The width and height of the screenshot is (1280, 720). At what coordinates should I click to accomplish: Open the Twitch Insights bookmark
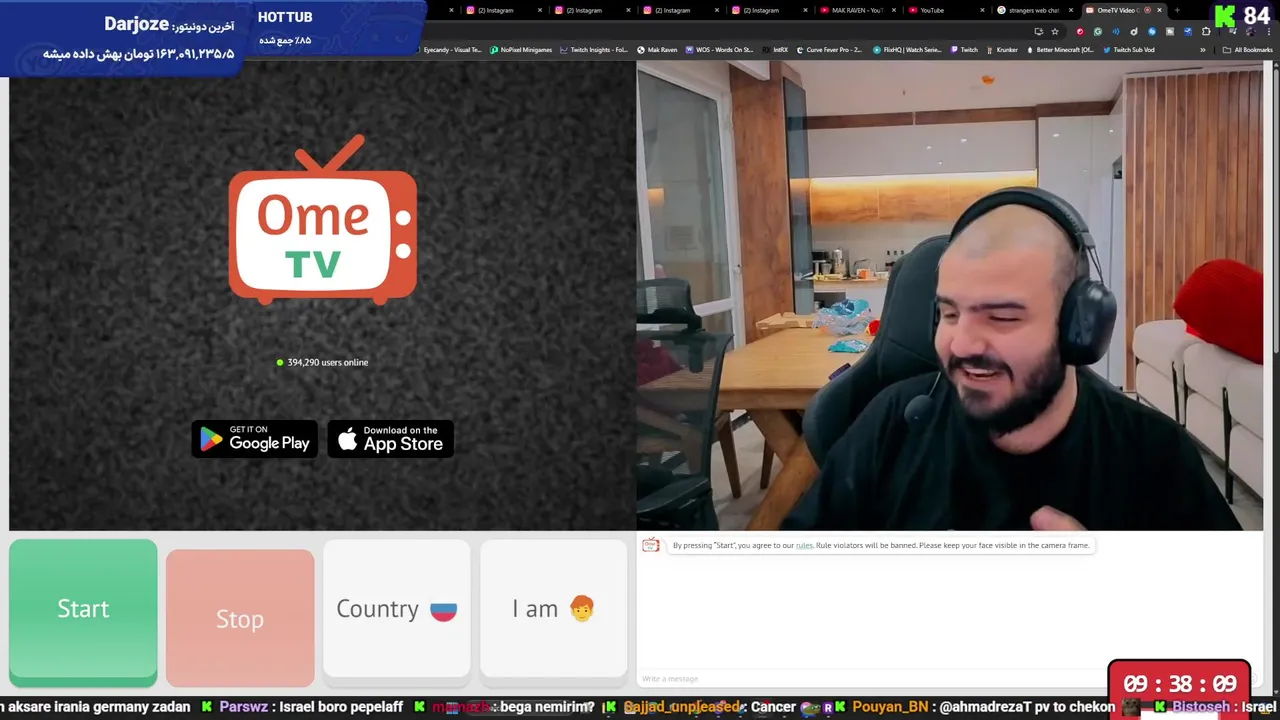pos(594,50)
